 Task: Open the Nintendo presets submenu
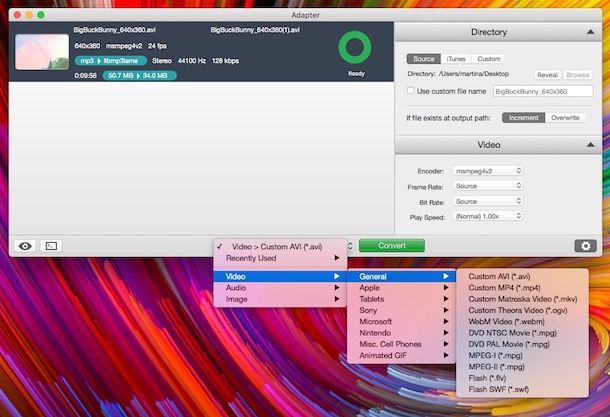(x=401, y=333)
